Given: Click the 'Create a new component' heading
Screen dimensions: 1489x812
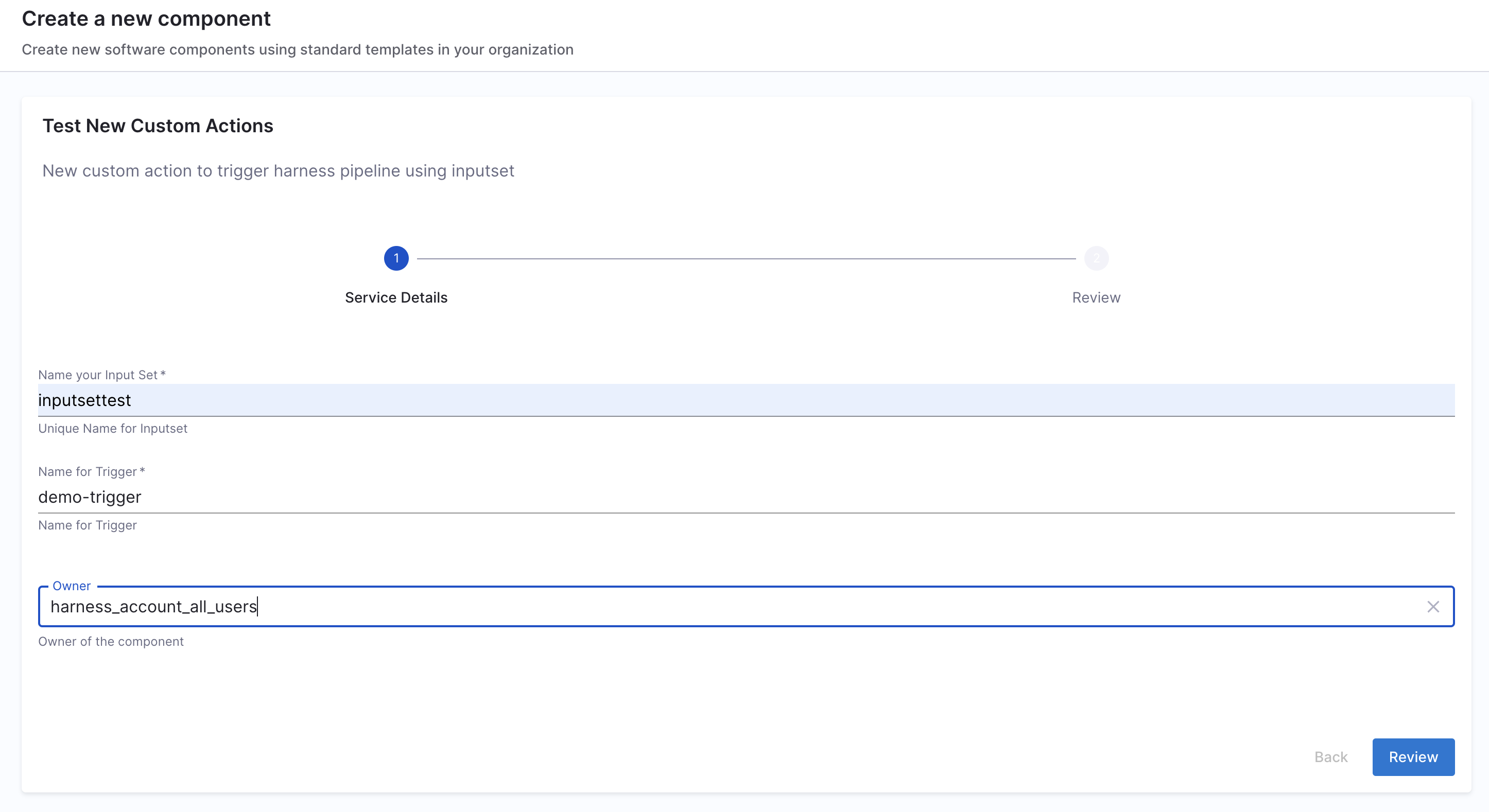Looking at the screenshot, I should coord(146,19).
